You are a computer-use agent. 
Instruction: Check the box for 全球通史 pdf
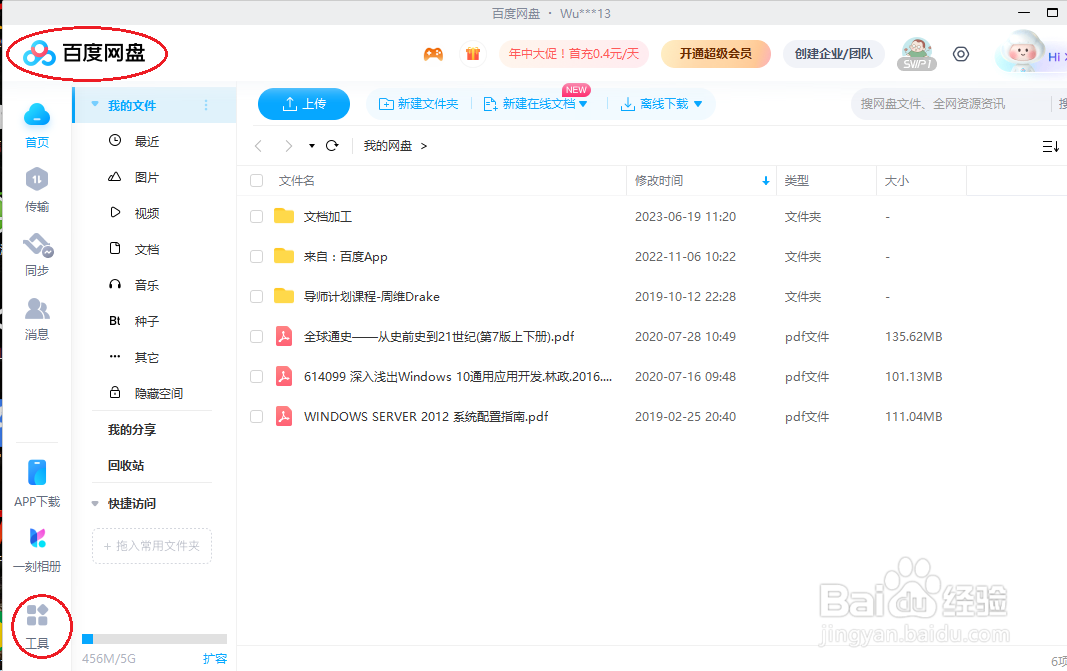pos(257,336)
